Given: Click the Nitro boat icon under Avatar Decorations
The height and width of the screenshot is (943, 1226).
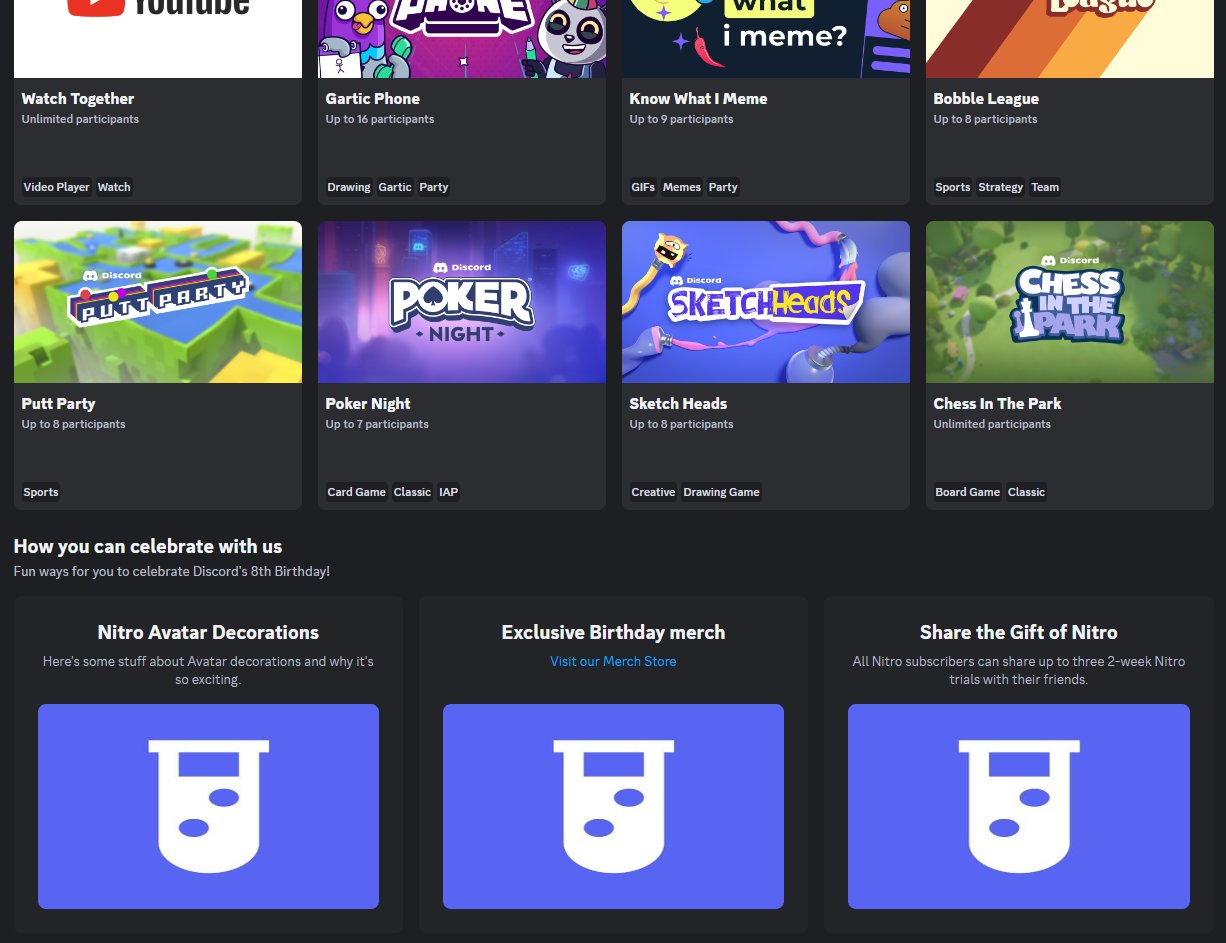Looking at the screenshot, I should pos(208,806).
